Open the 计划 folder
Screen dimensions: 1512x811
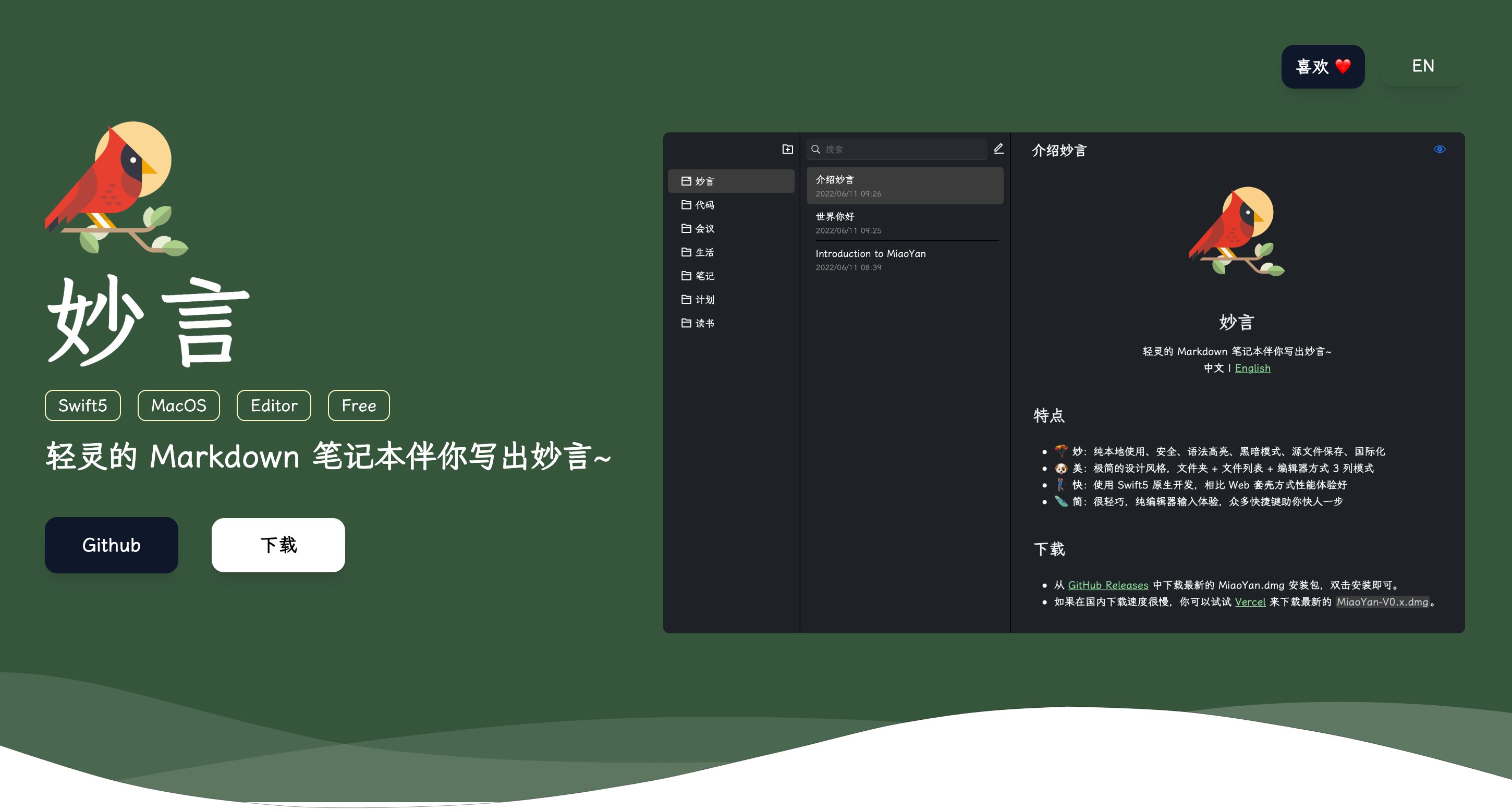tap(704, 299)
